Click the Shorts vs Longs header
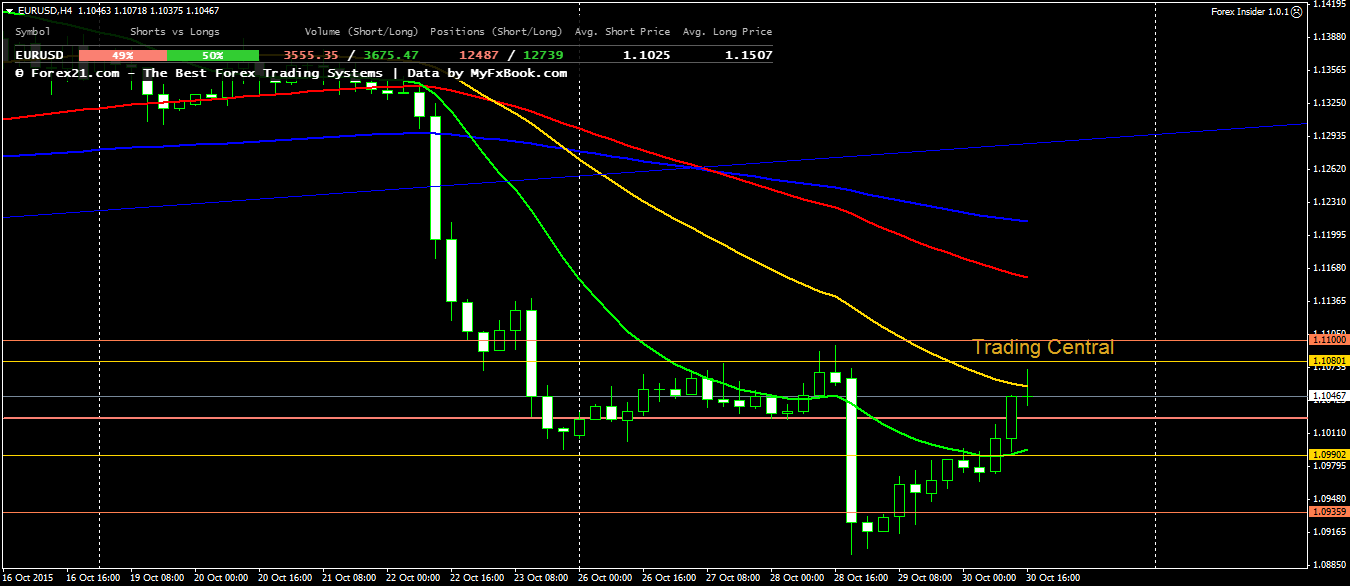1350x586 pixels. pyautogui.click(x=176, y=32)
